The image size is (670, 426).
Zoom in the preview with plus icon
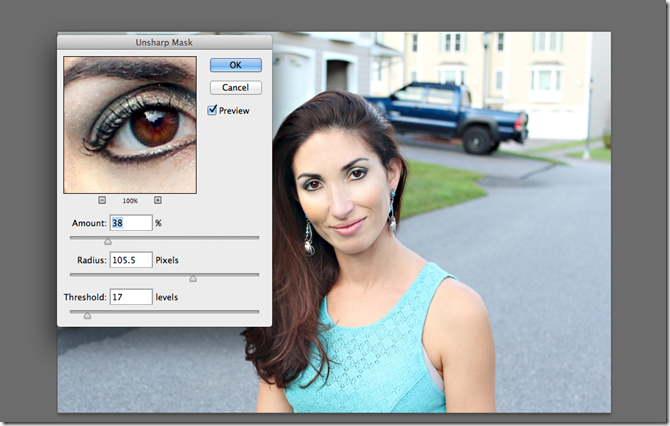tap(158, 200)
